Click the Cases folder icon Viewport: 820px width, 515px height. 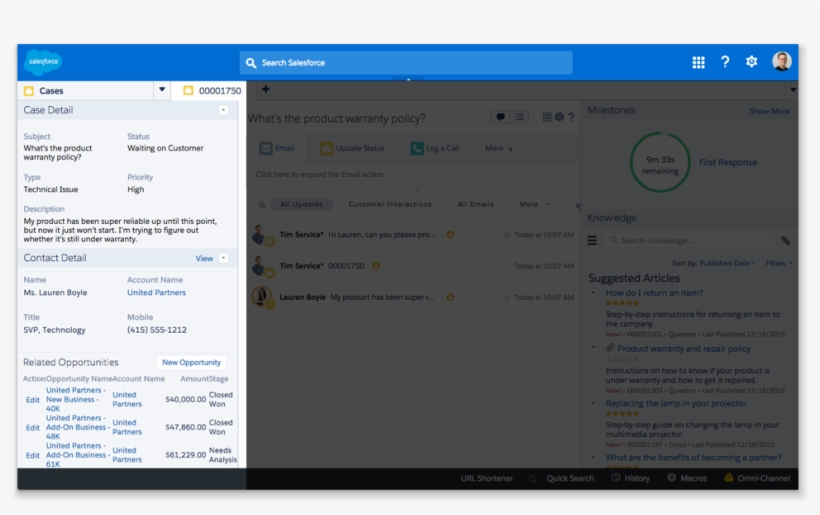(x=29, y=91)
